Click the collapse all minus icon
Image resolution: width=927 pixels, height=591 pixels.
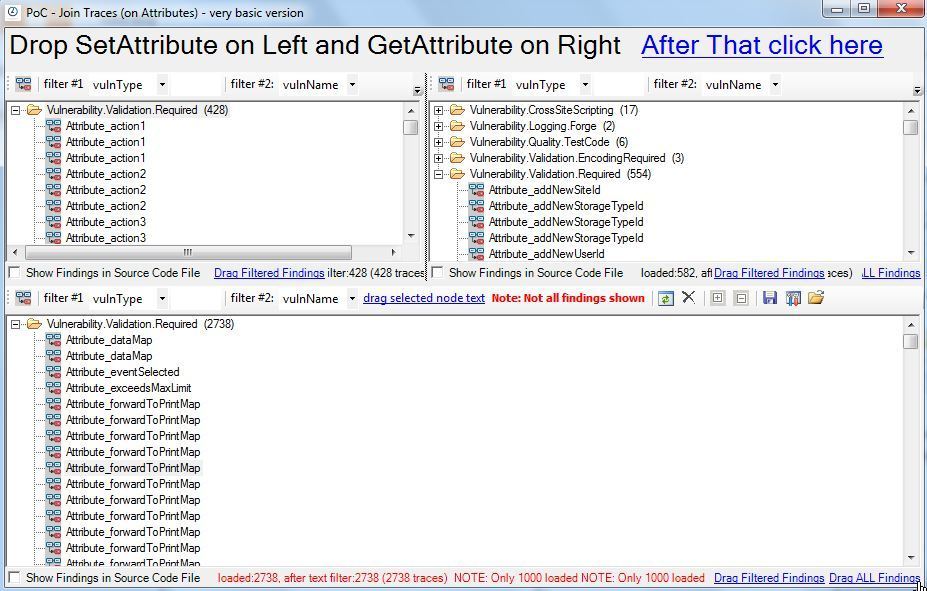(741, 298)
